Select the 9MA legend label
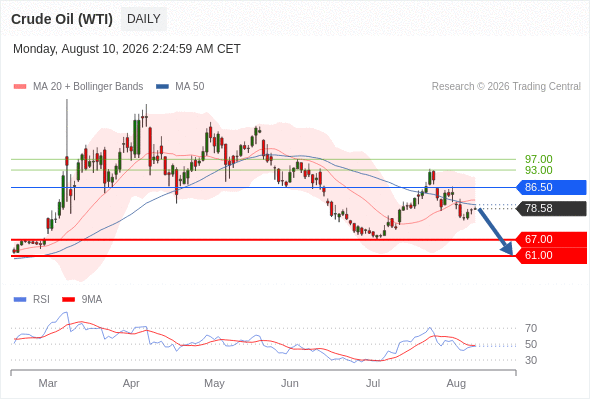The image size is (590, 400). [x=92, y=300]
